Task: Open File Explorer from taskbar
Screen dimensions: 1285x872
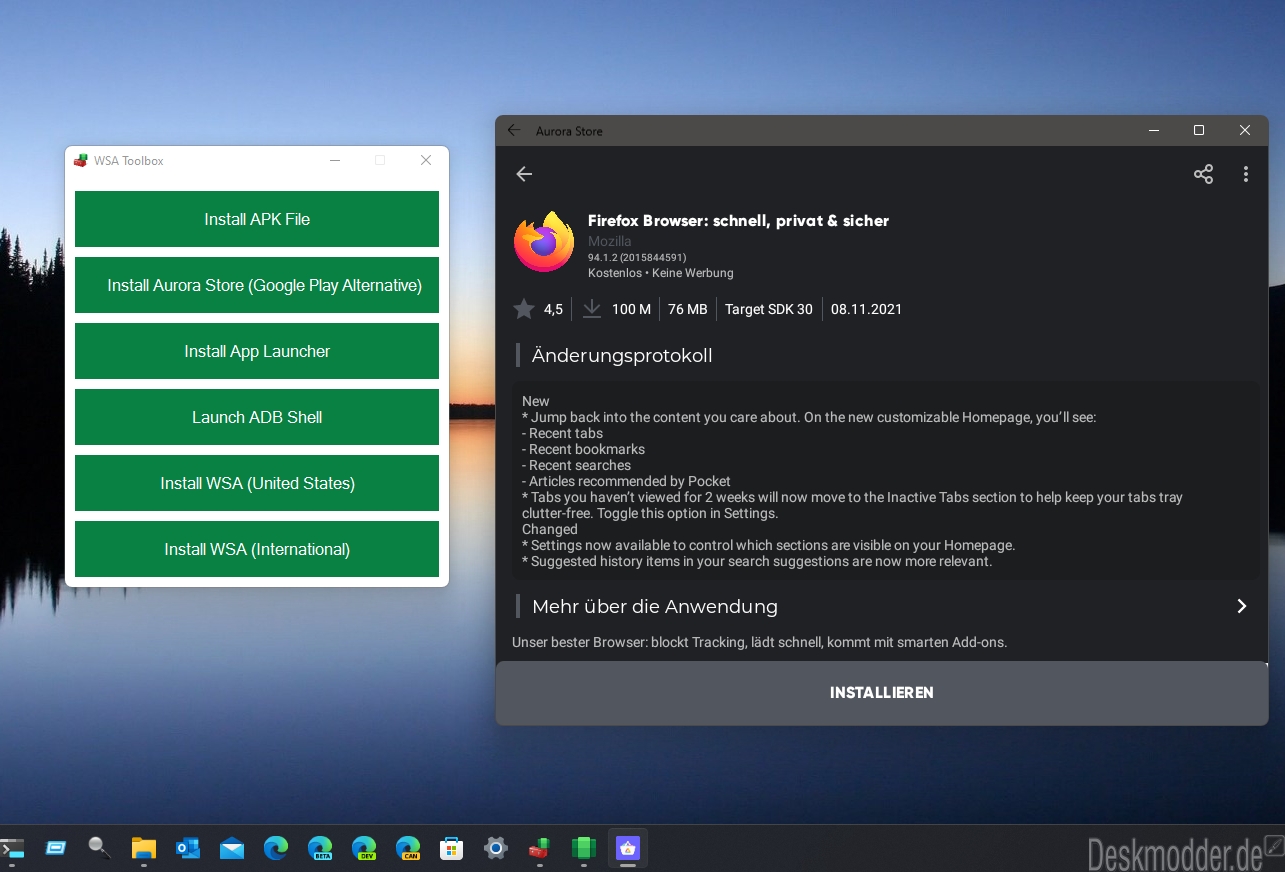Action: point(144,849)
